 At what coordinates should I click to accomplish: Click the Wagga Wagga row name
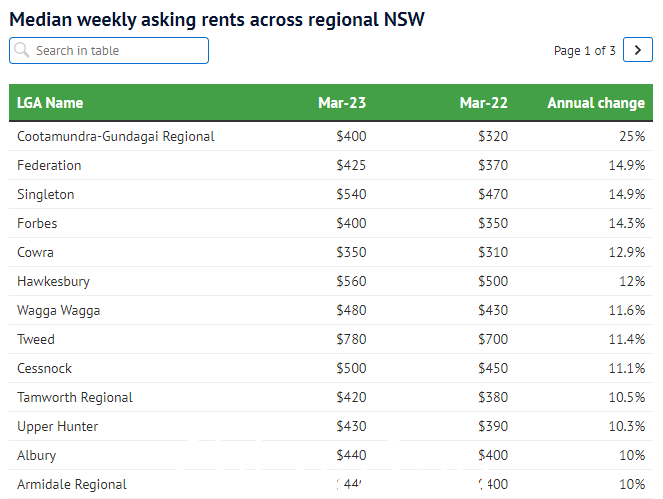click(59, 310)
